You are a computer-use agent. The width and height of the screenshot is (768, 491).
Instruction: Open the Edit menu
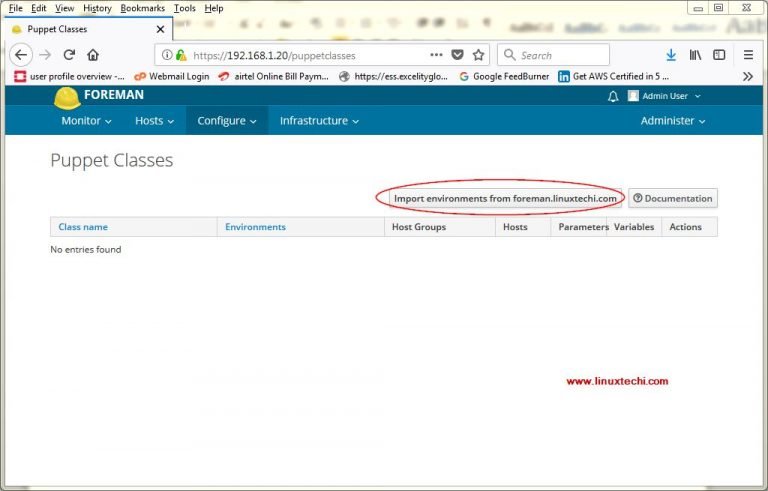pos(39,8)
